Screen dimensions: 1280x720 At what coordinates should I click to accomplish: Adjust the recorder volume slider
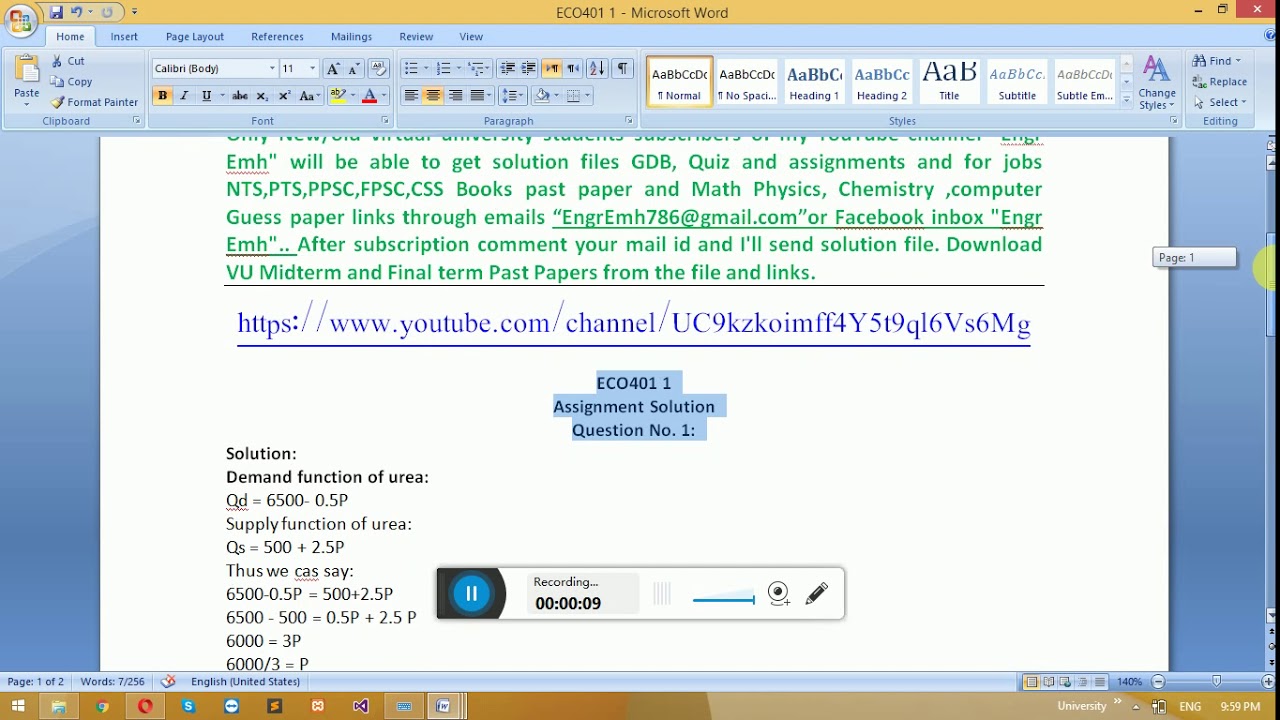click(x=724, y=599)
